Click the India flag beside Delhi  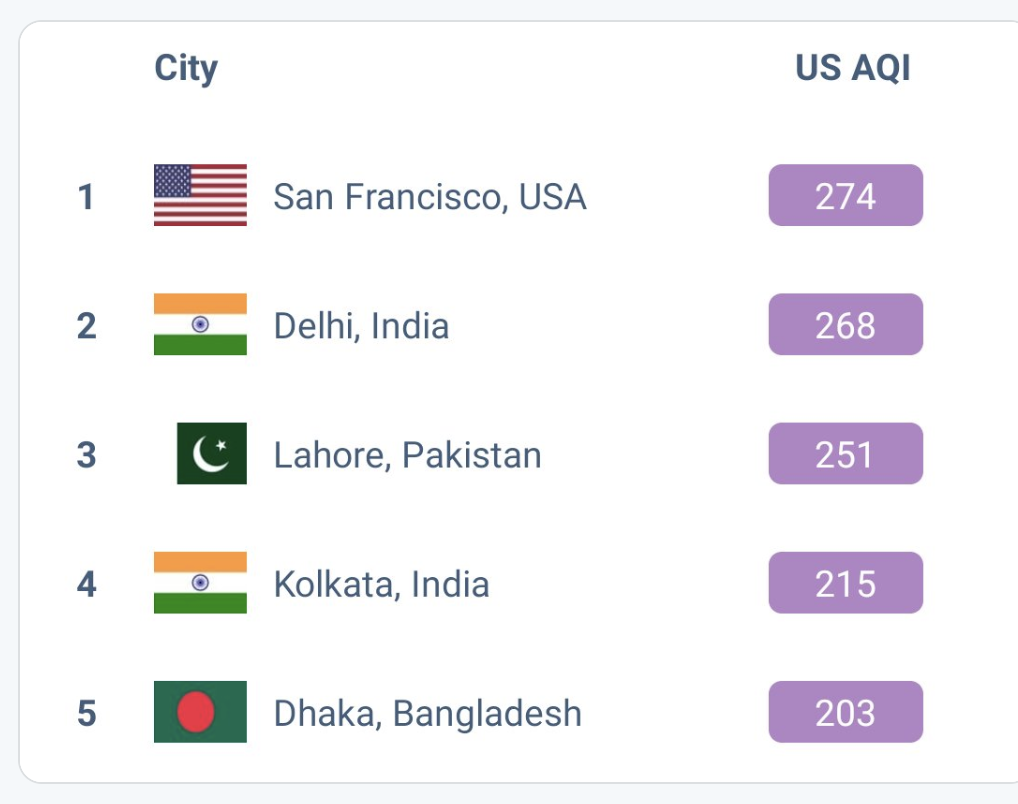point(200,324)
